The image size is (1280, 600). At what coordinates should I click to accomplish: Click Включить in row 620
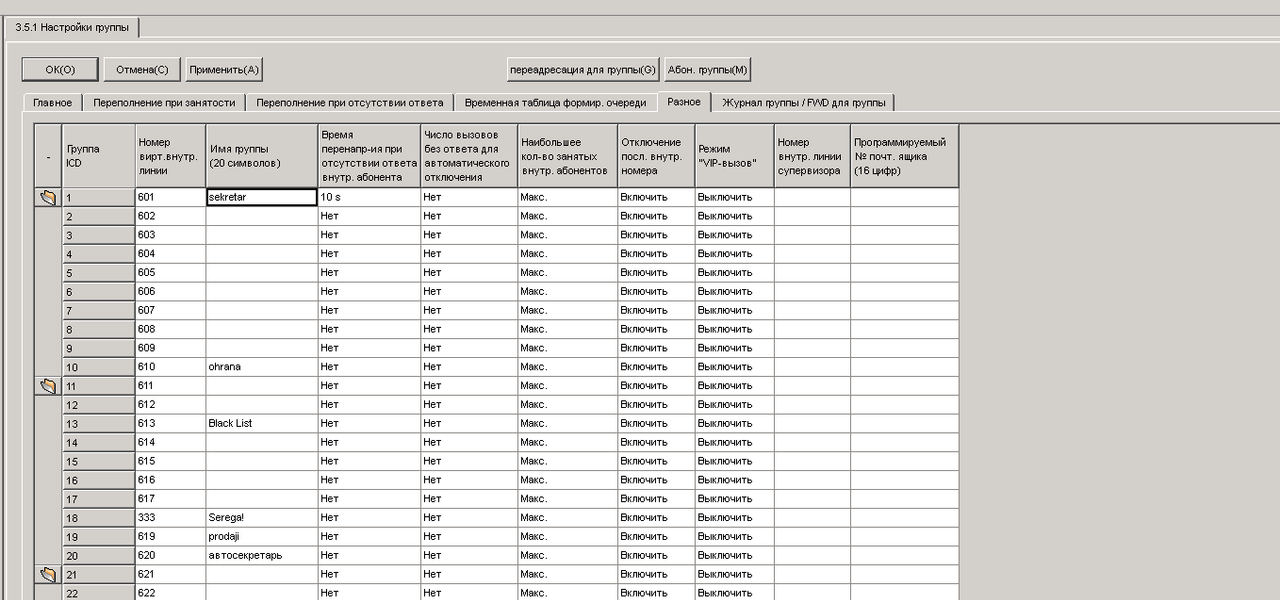point(656,555)
